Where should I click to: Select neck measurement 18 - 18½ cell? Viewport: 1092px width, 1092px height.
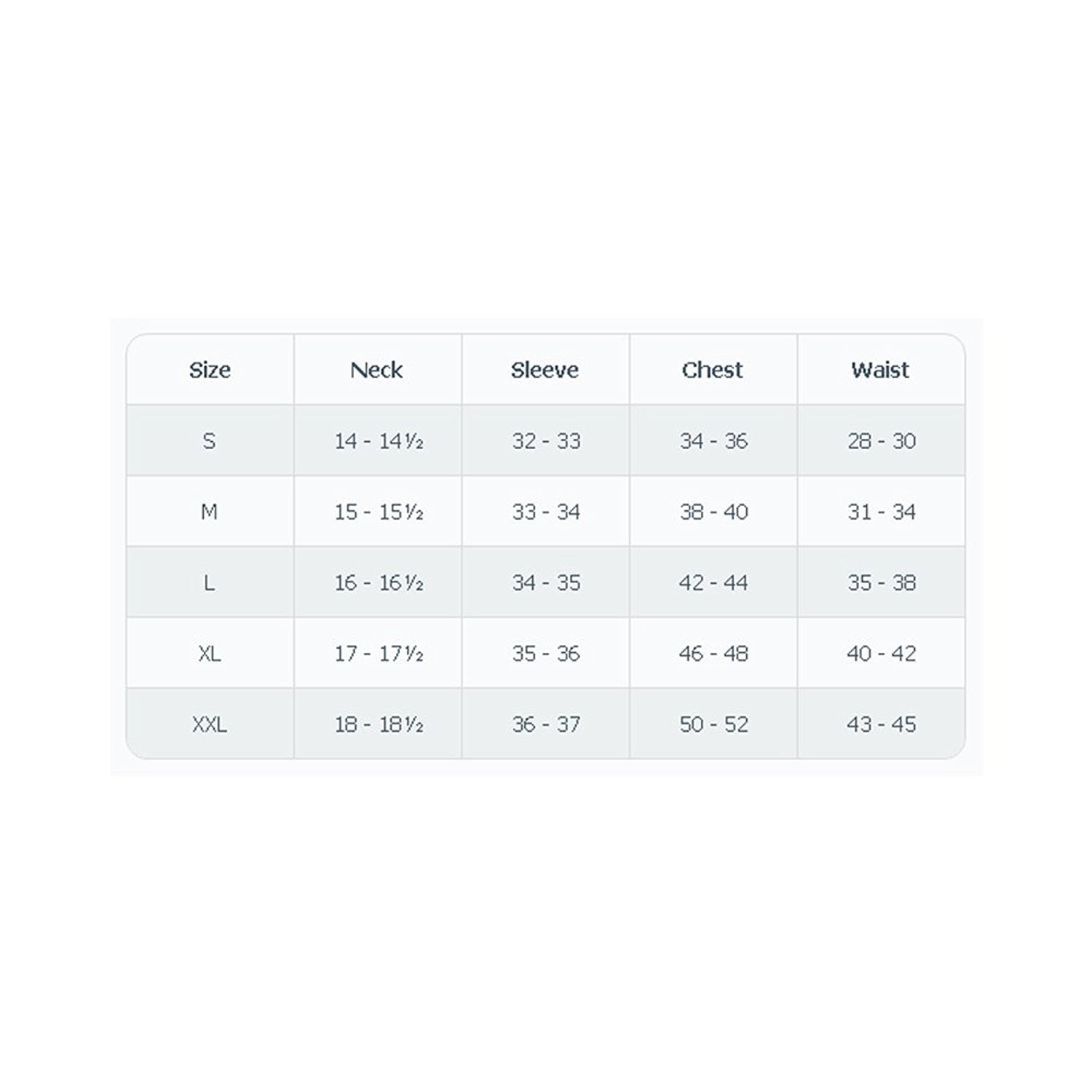379,724
